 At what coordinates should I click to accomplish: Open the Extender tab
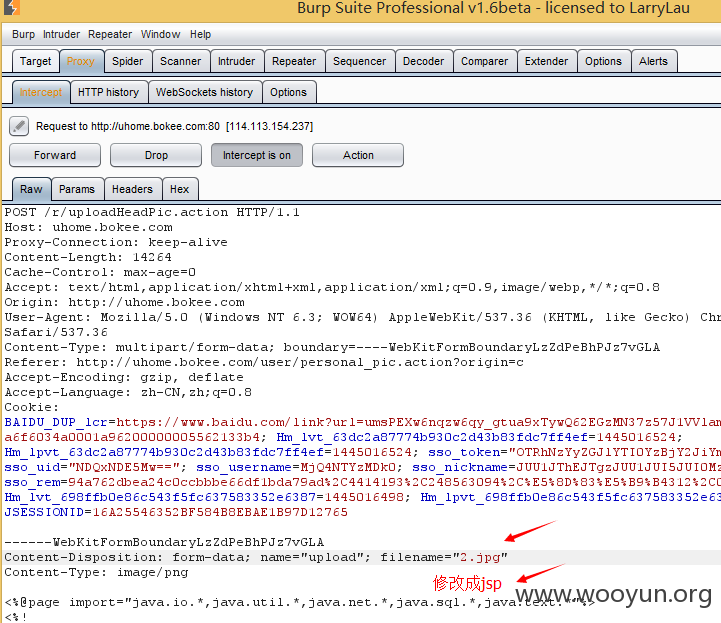coord(546,61)
